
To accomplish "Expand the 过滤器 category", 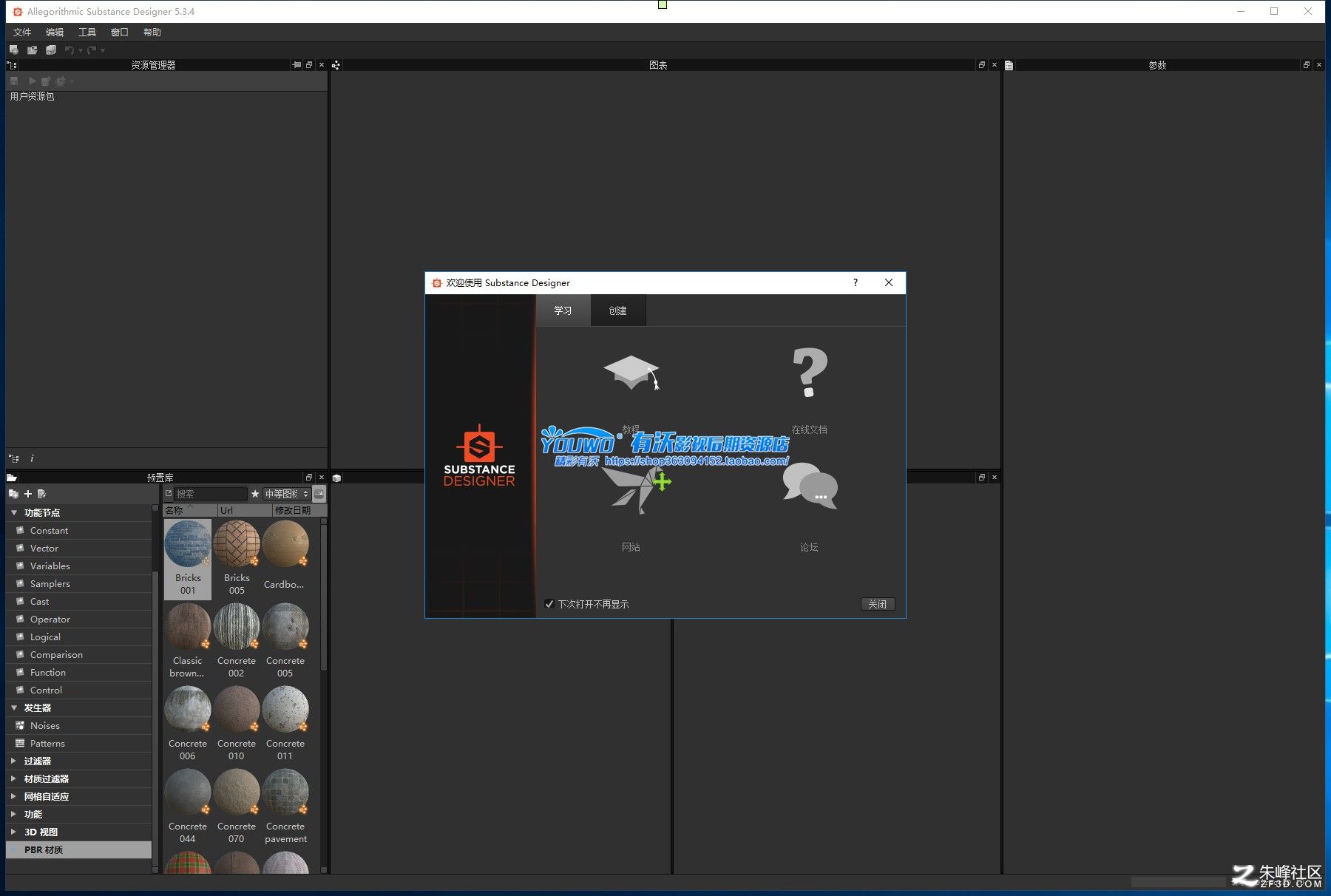I will coord(13,761).
